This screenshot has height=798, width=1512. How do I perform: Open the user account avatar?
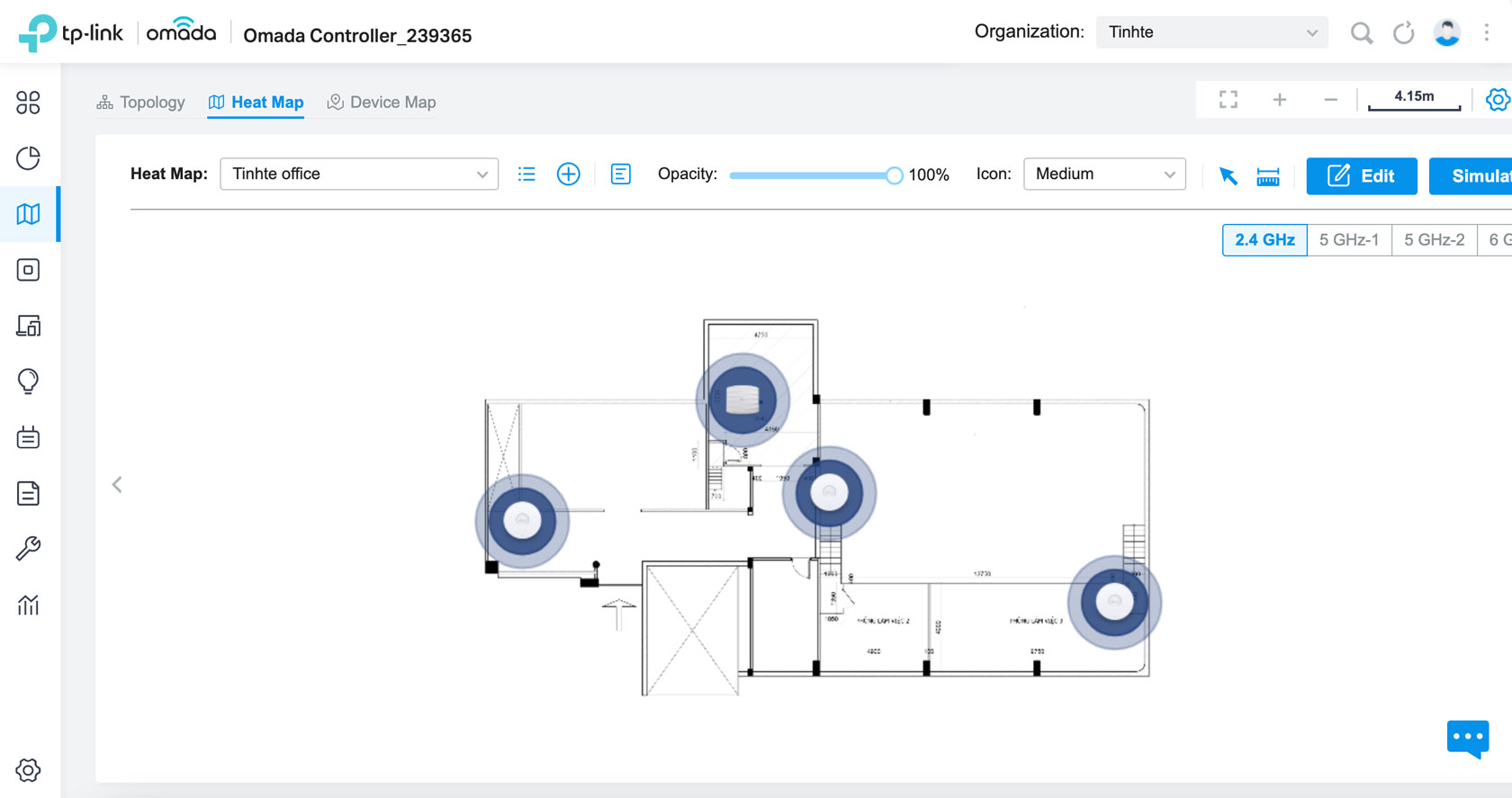point(1447,32)
